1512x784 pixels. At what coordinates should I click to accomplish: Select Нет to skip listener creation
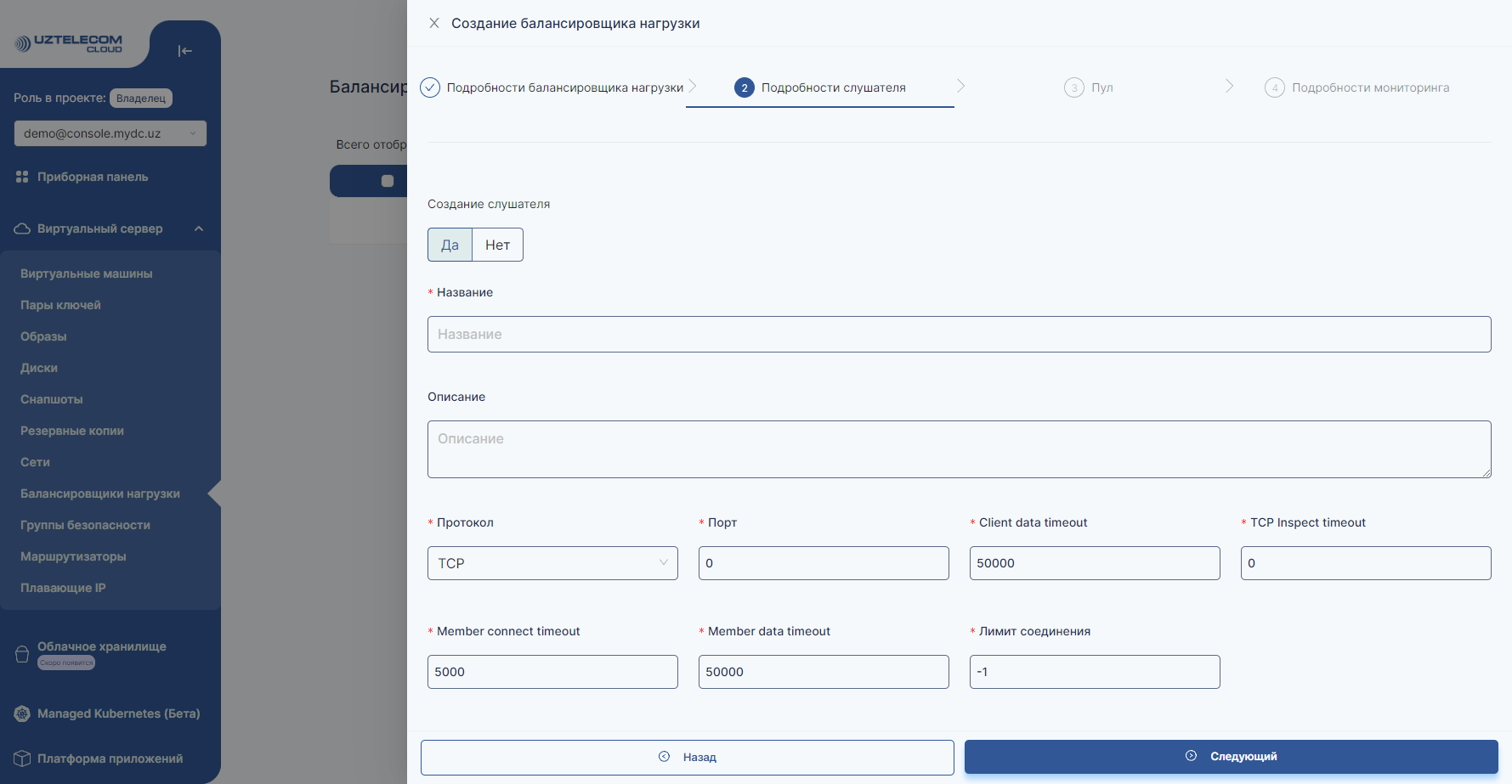[x=497, y=245]
